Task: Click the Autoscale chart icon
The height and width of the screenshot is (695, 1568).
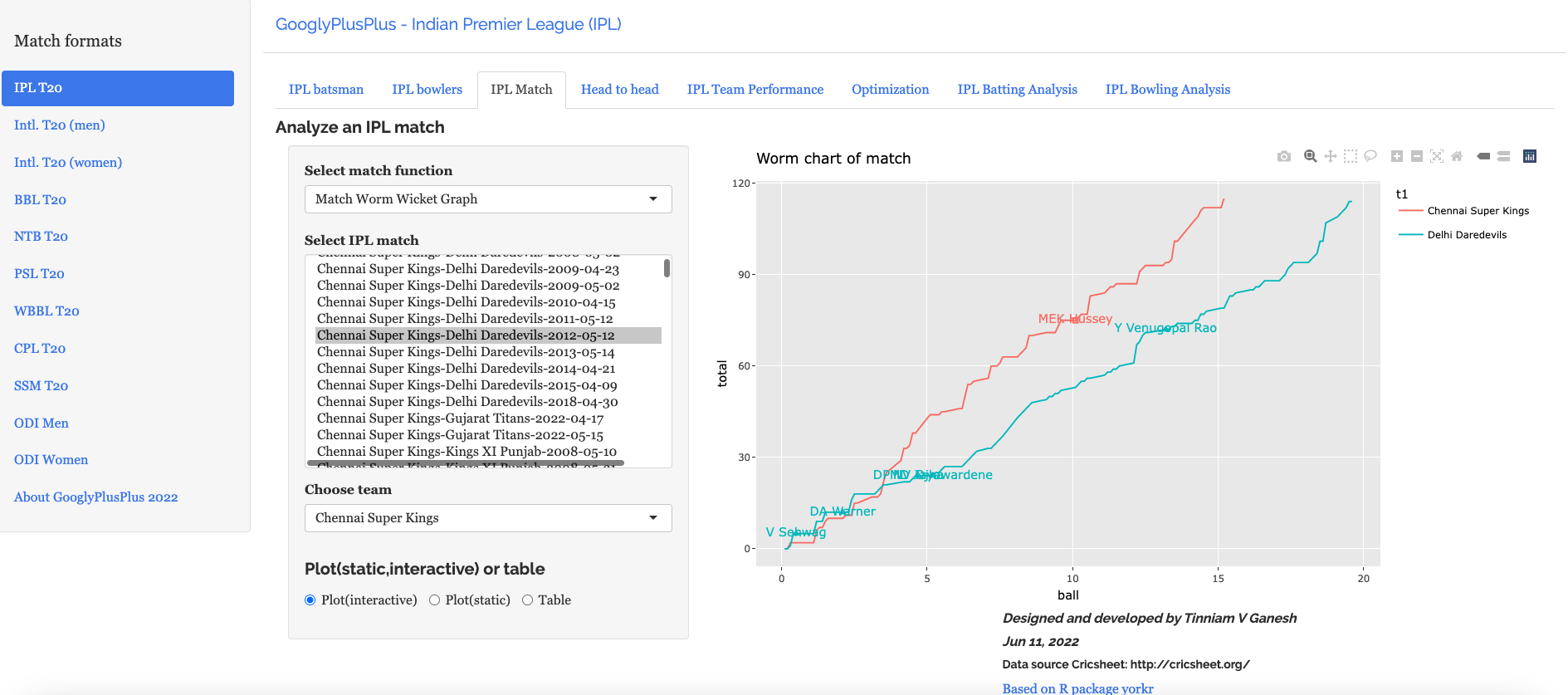Action: (x=1437, y=156)
